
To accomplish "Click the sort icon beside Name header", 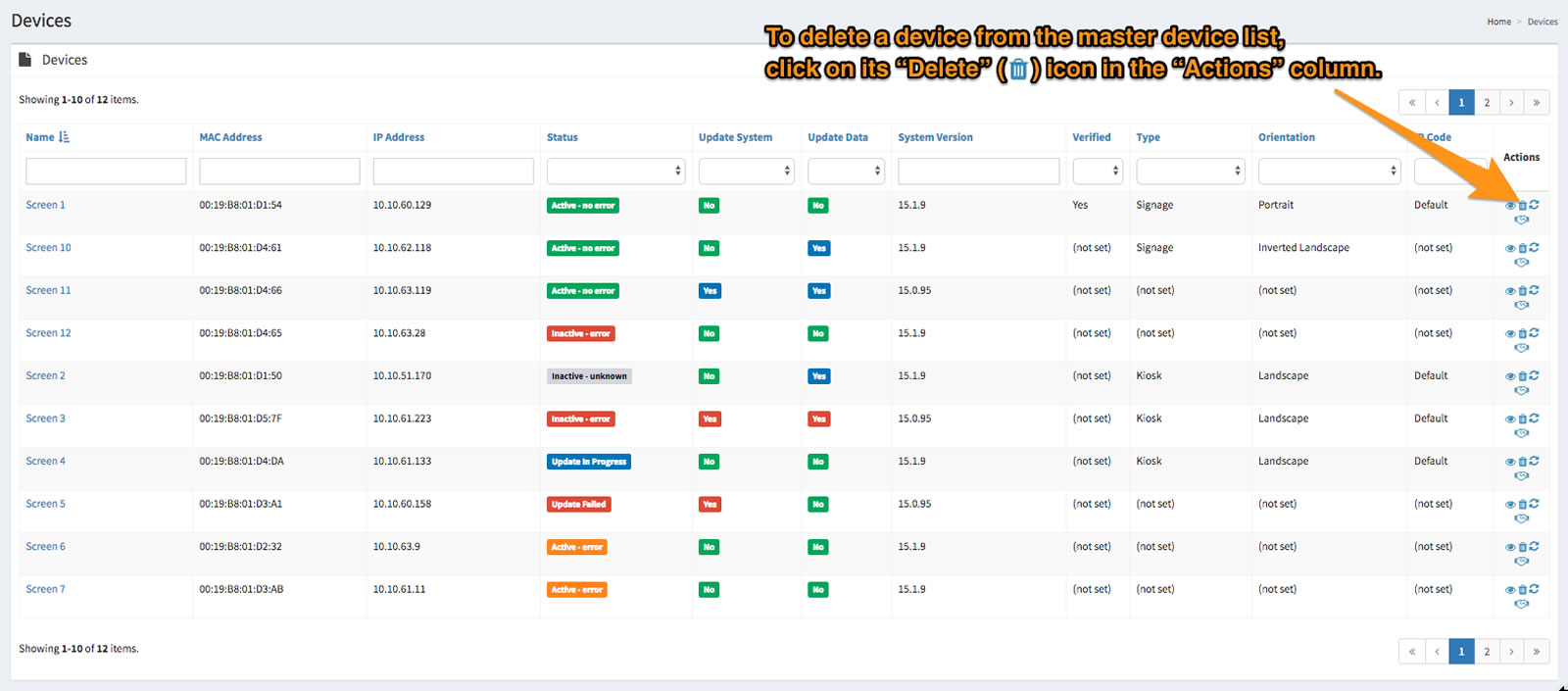I will pos(64,137).
